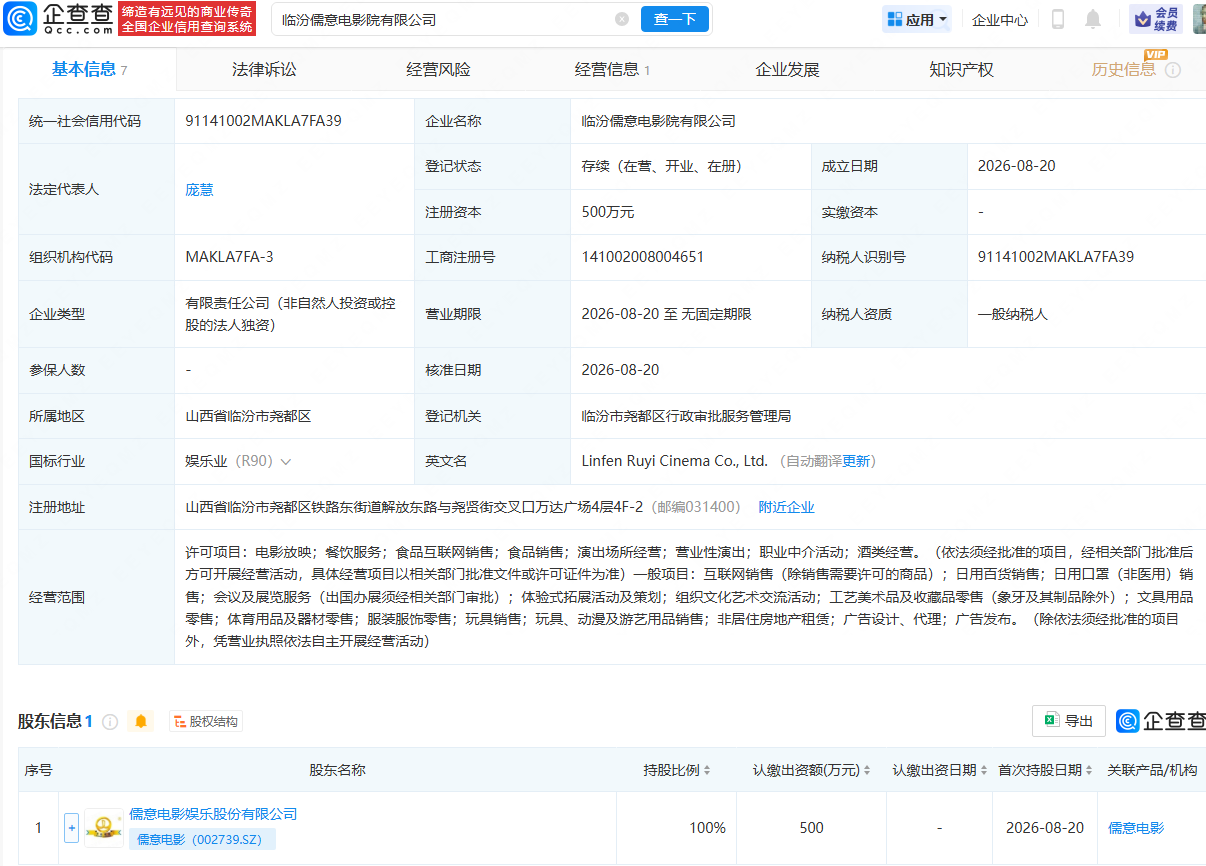Viewport: 1206px width, 866px height.
Task: Open the Qcc.com 企查查 logo home
Action: pyautogui.click(x=56, y=19)
